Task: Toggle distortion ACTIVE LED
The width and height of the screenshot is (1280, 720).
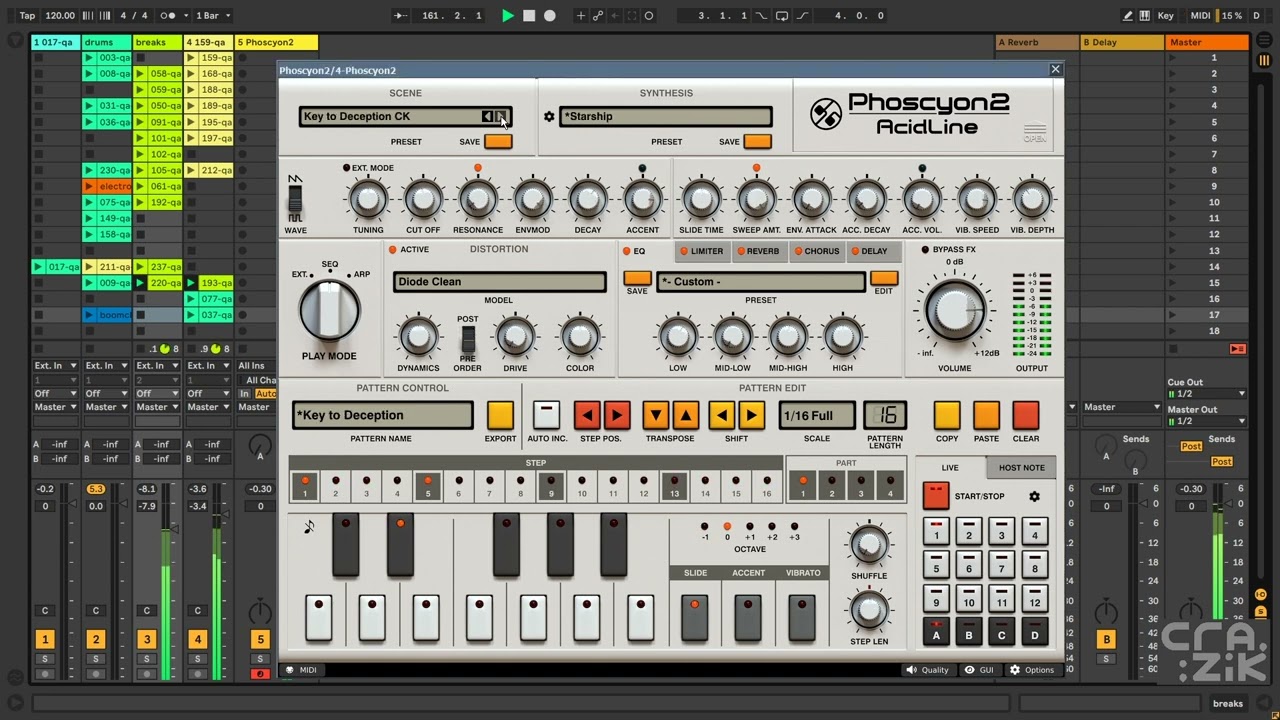Action: tap(392, 250)
